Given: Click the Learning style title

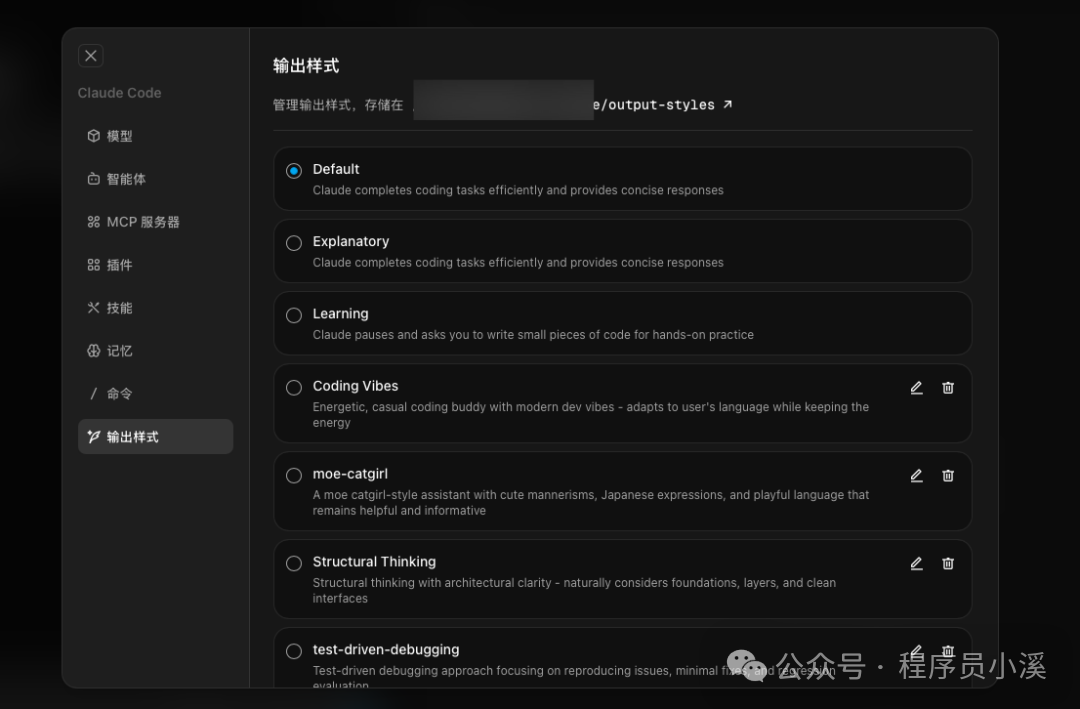Looking at the screenshot, I should 340,314.
